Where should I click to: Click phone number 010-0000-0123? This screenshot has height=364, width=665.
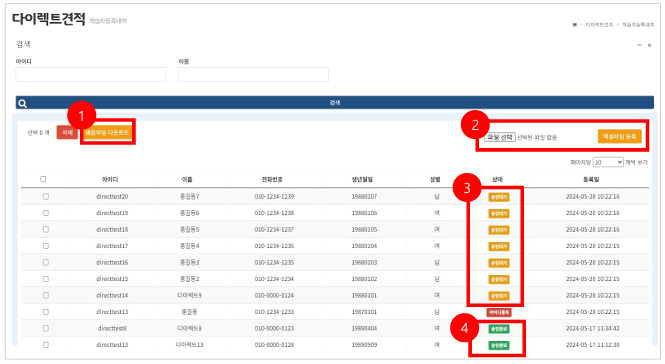pos(274,328)
